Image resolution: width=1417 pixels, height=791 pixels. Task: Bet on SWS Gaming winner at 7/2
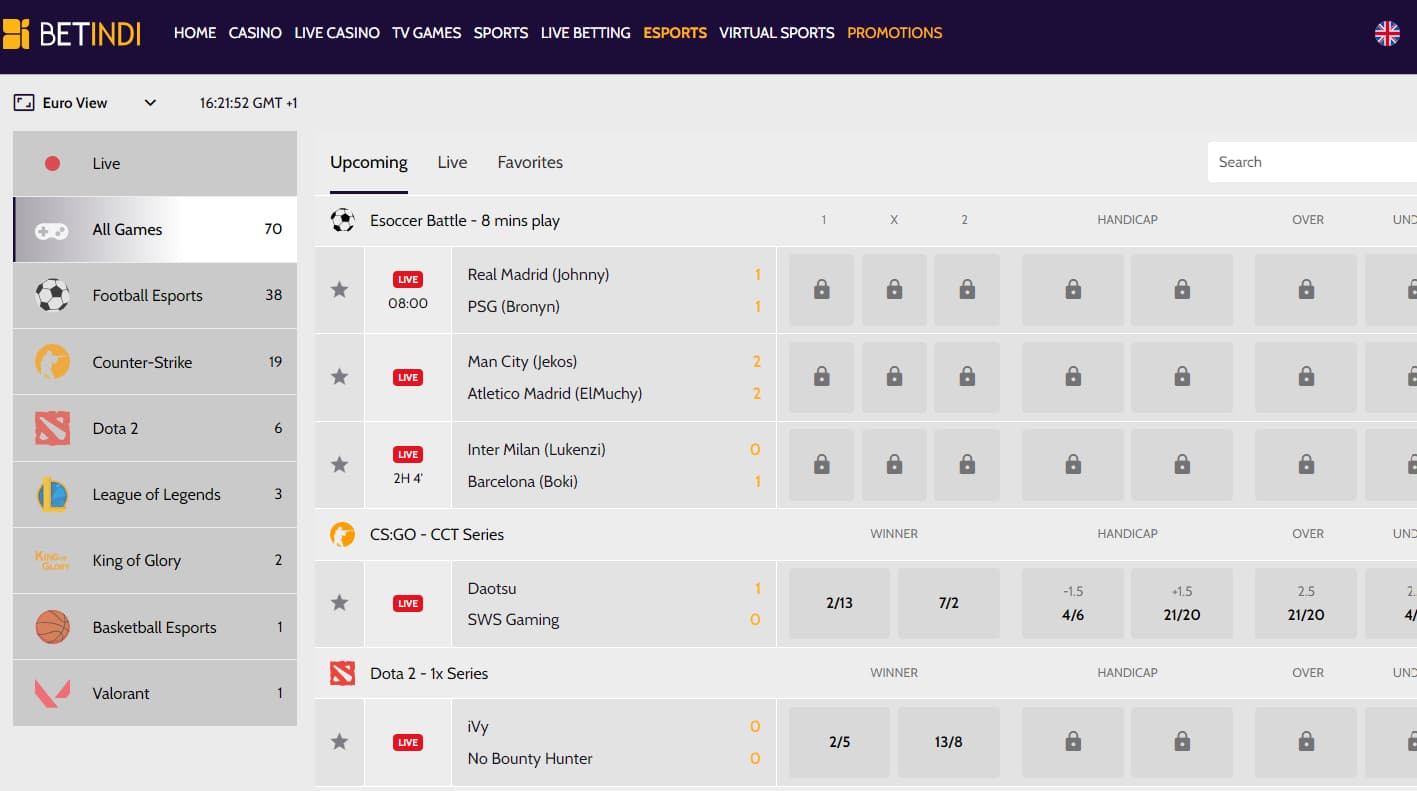click(x=949, y=603)
